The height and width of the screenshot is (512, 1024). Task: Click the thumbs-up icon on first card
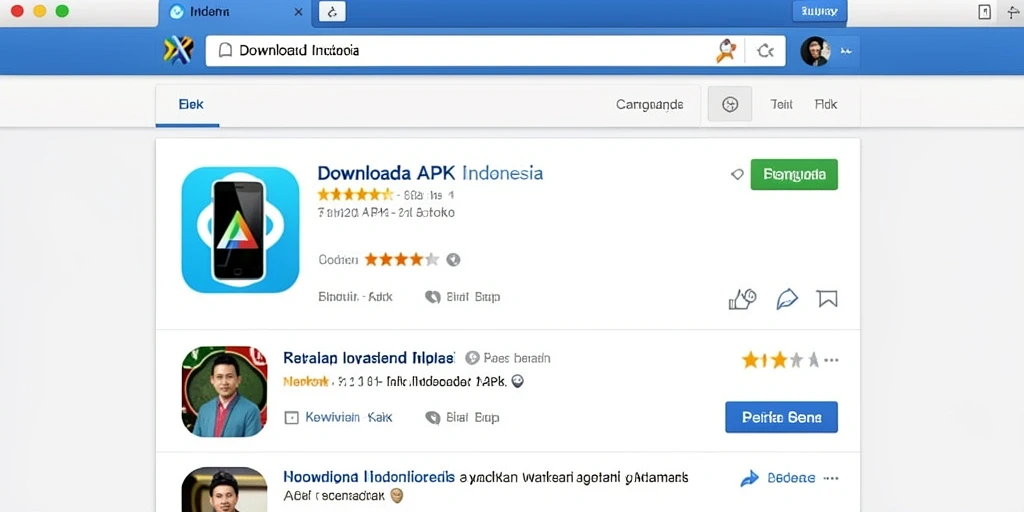742,299
